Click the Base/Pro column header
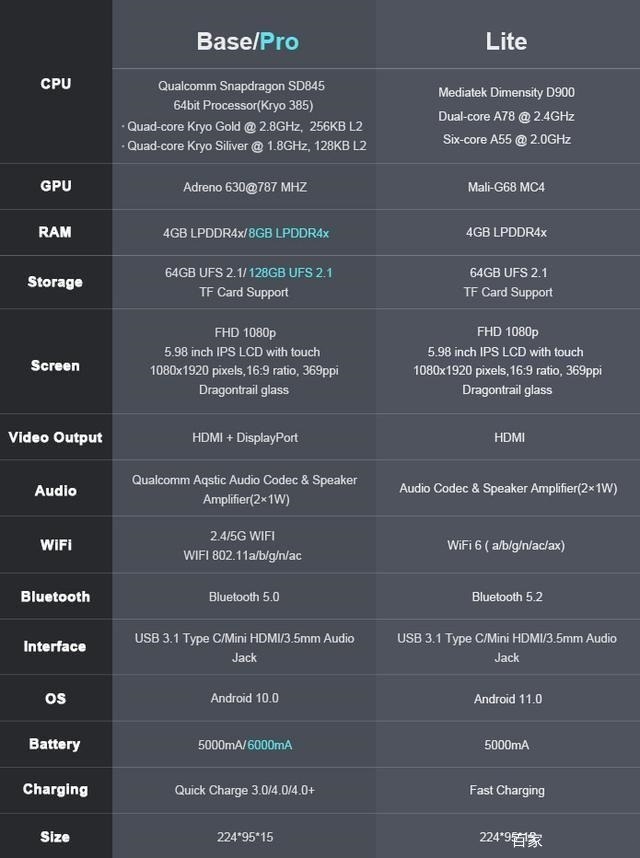 point(247,41)
